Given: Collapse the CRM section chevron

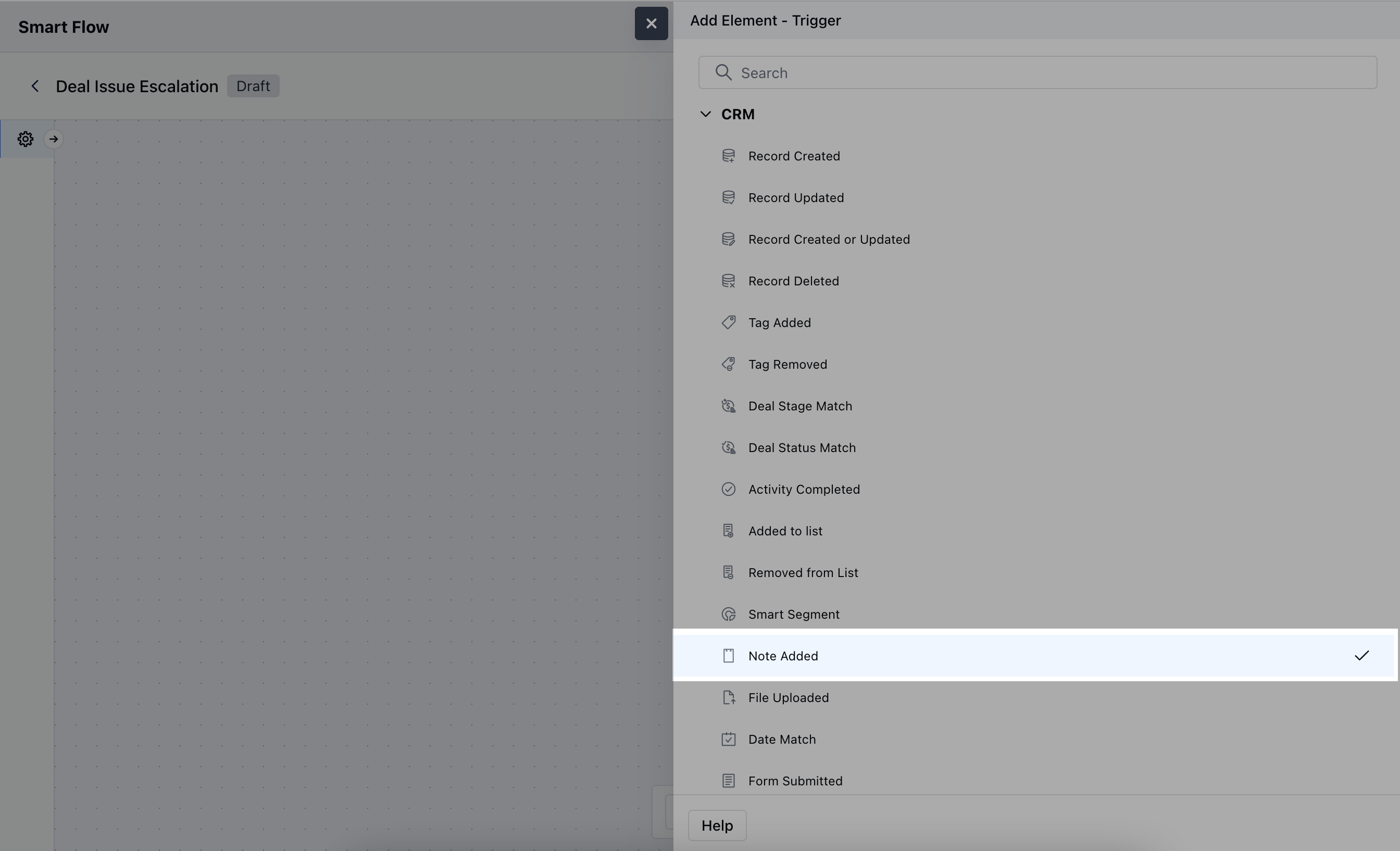Looking at the screenshot, I should point(706,114).
